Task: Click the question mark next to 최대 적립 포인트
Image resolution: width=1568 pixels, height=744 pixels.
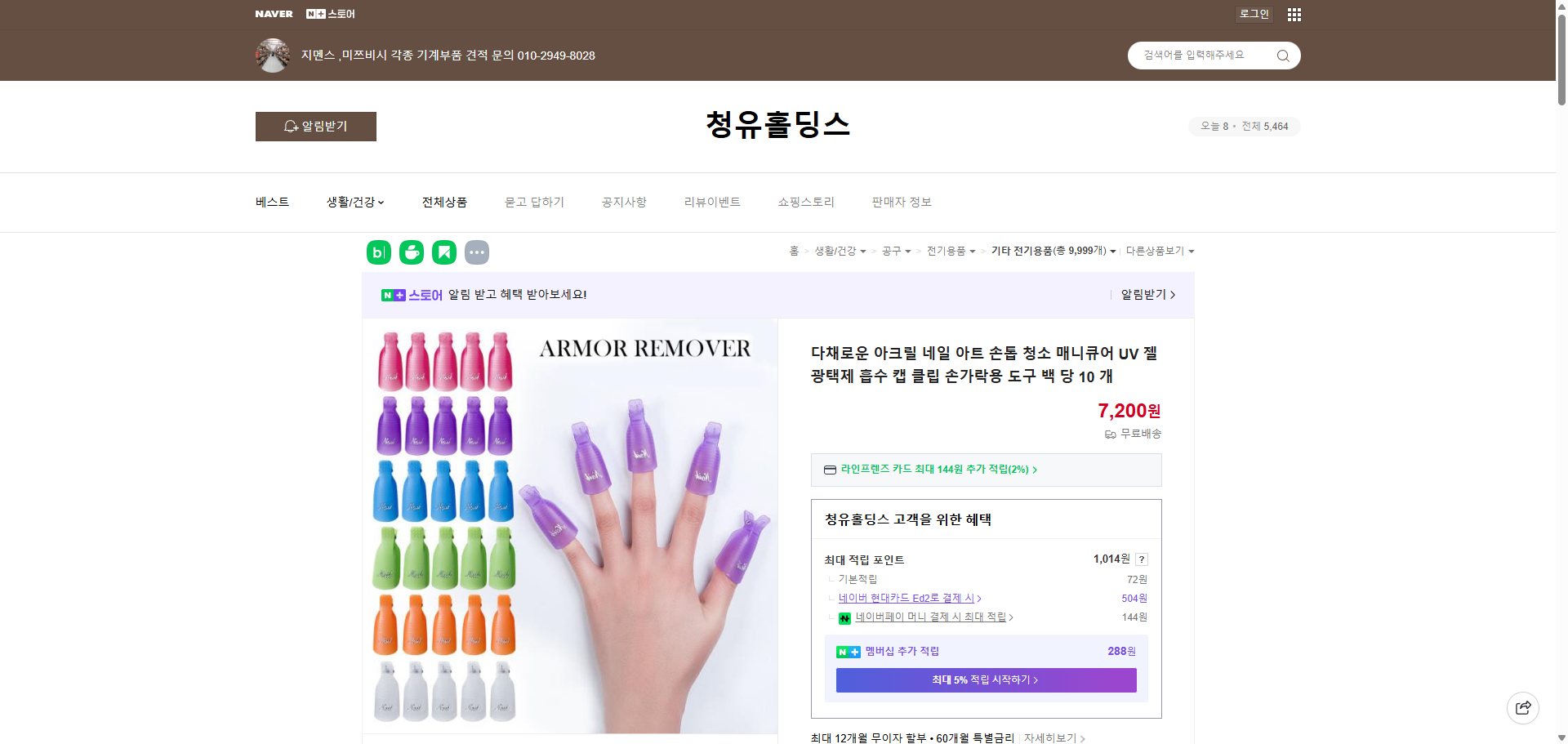Action: pos(1142,559)
